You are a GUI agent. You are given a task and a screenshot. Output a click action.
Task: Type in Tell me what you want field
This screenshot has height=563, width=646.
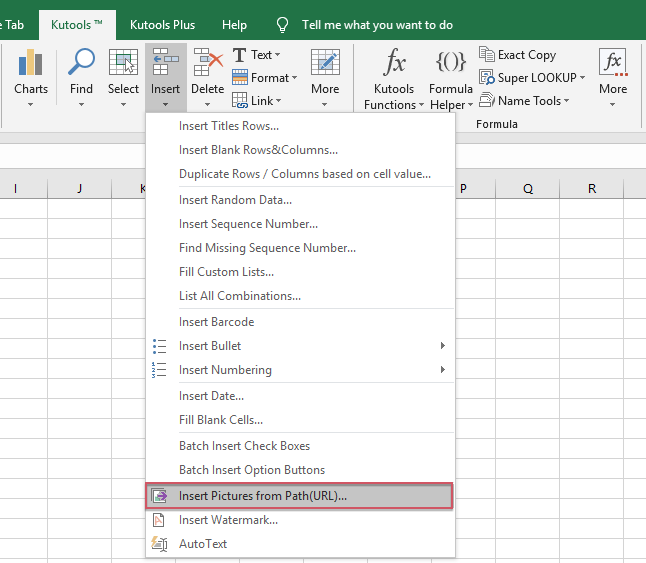click(x=377, y=24)
